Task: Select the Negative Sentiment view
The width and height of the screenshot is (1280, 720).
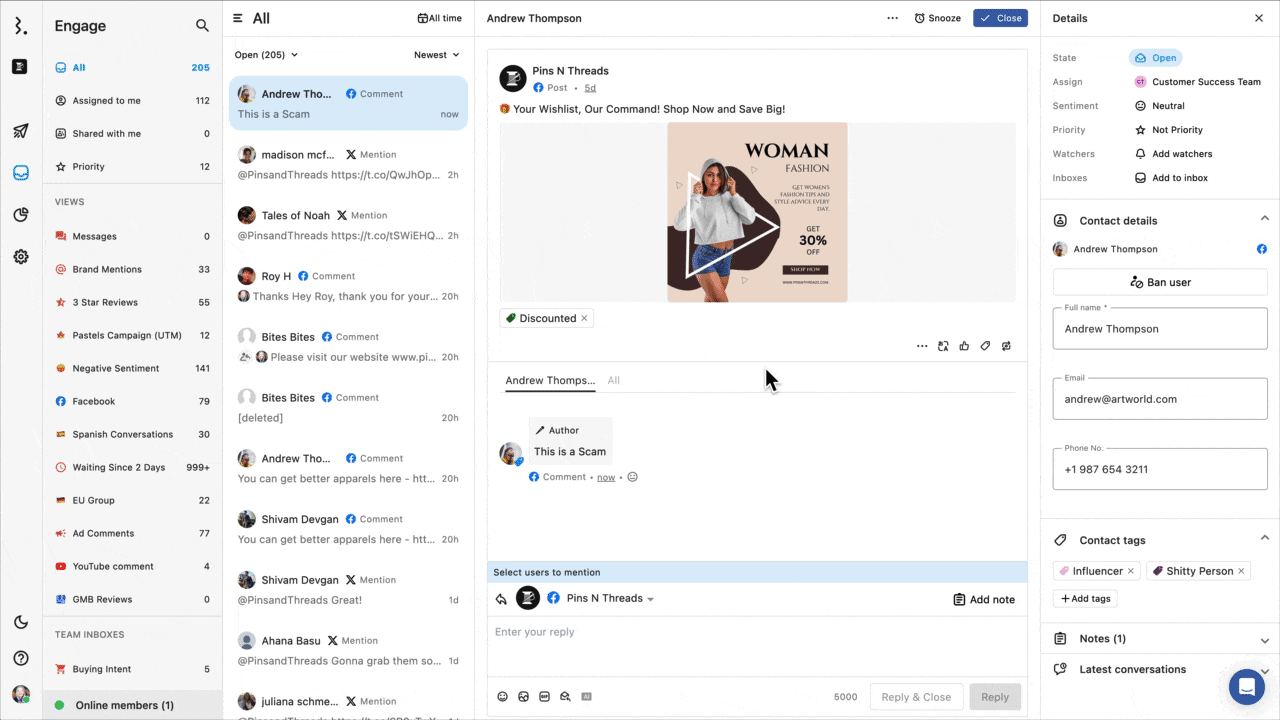Action: click(115, 368)
